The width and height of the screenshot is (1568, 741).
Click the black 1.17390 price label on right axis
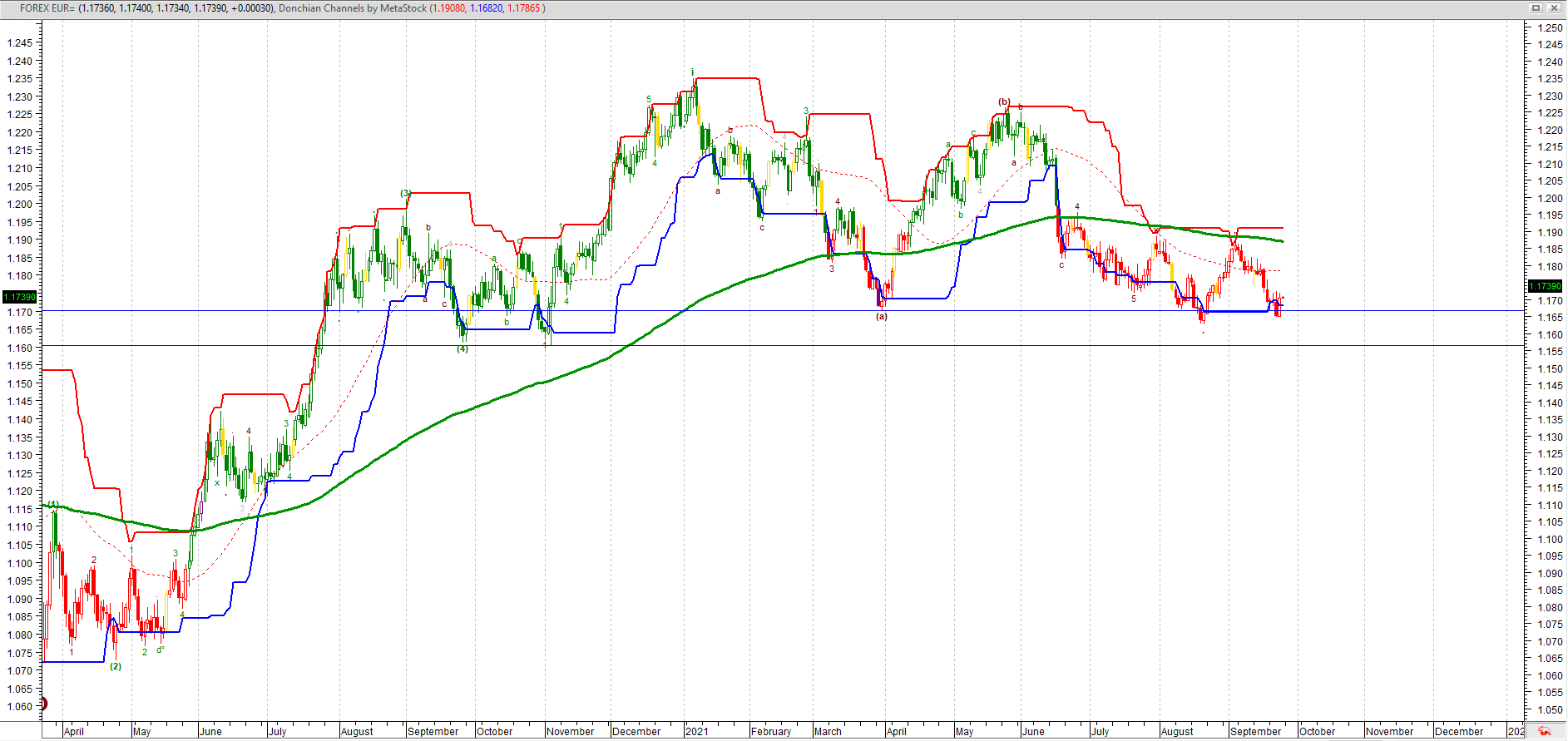(1546, 286)
